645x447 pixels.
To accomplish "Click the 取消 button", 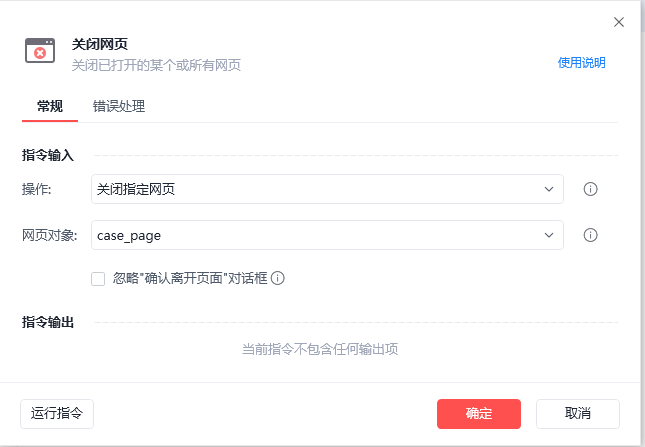I will click(x=577, y=413).
